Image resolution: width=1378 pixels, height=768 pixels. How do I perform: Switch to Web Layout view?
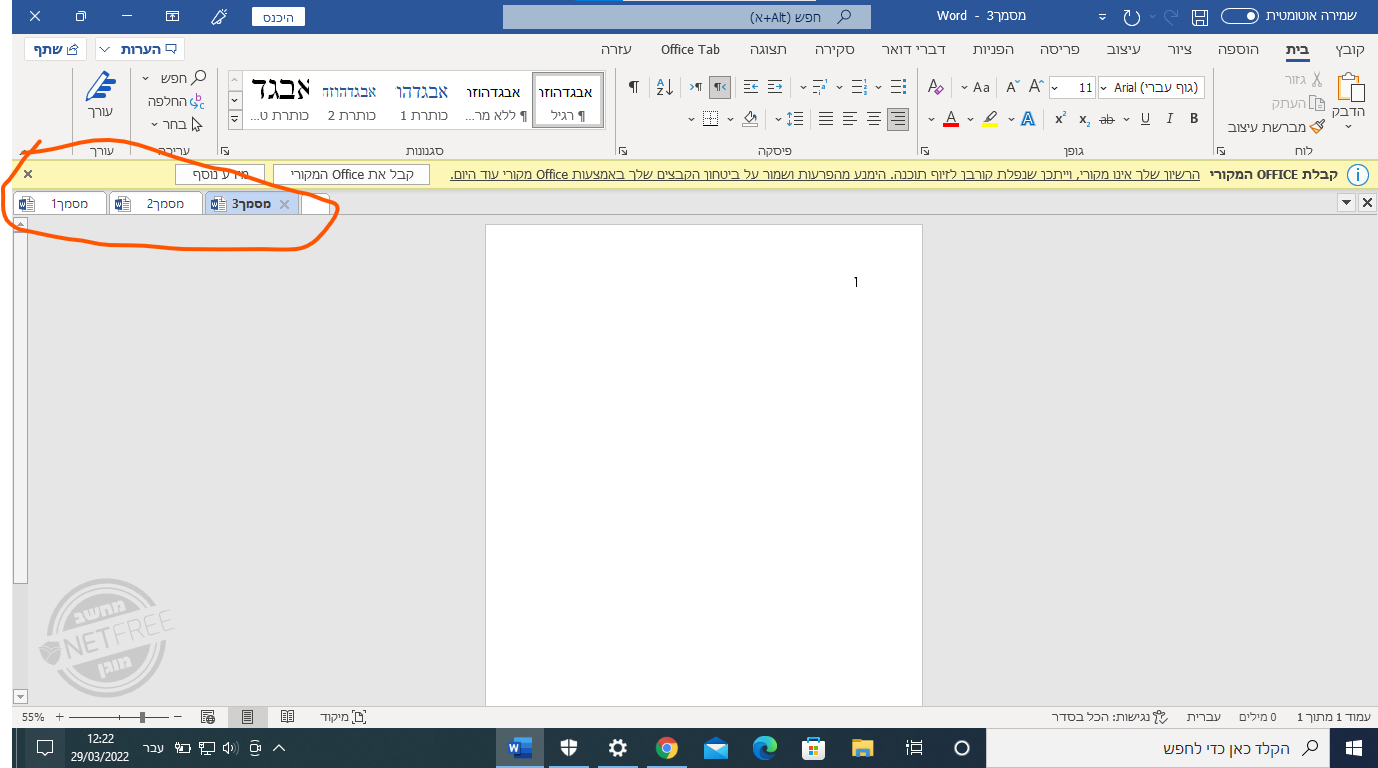208,717
